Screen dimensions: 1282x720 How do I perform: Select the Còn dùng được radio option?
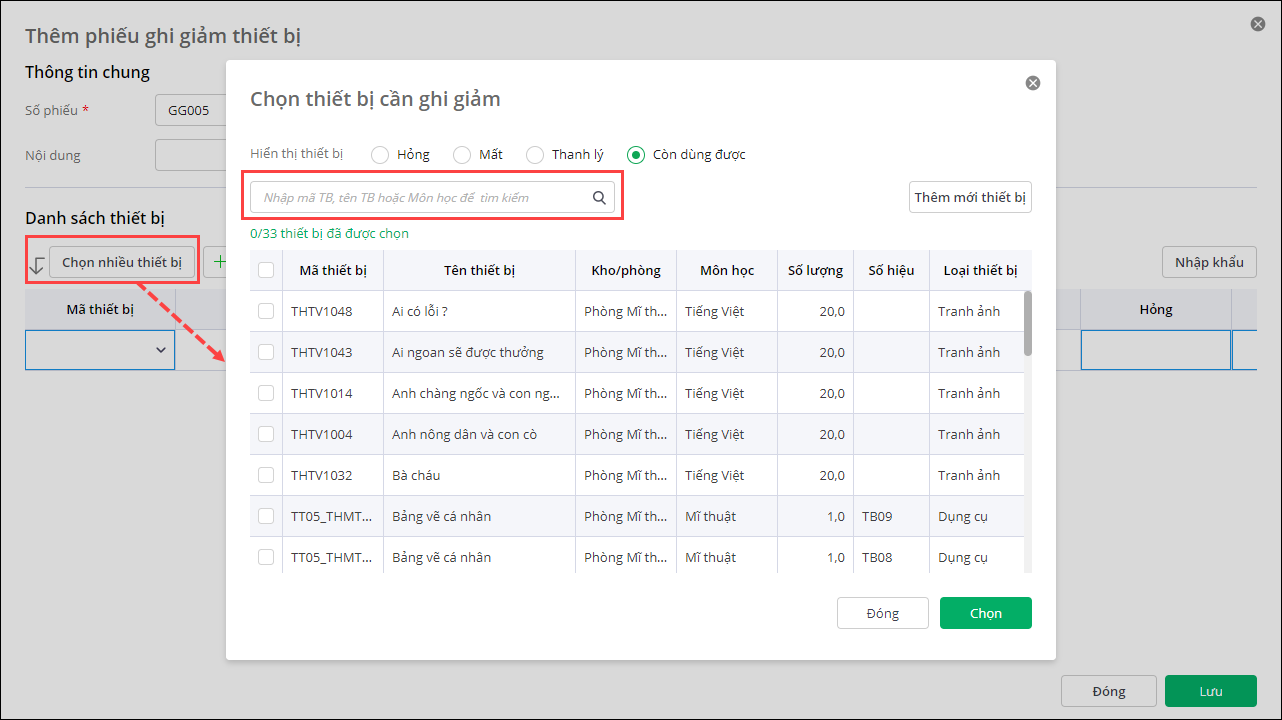click(636, 155)
